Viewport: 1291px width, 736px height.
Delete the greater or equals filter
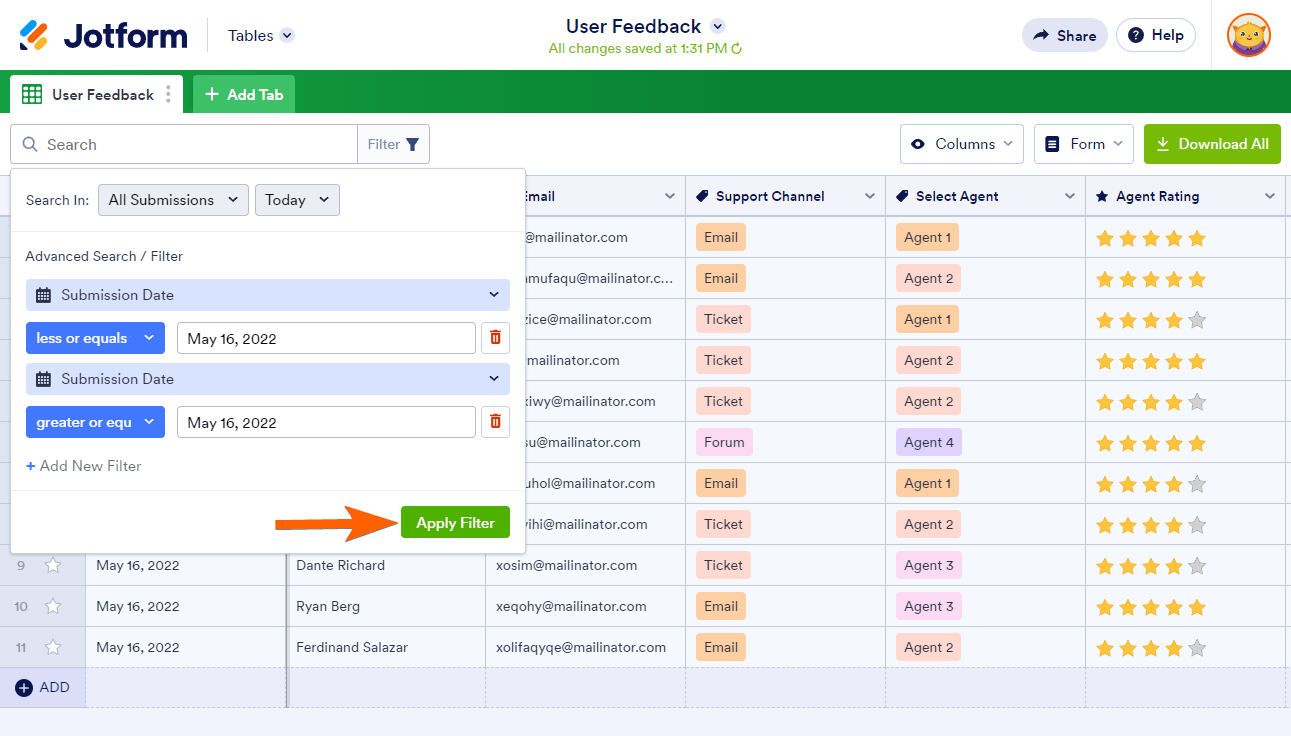[x=495, y=422]
